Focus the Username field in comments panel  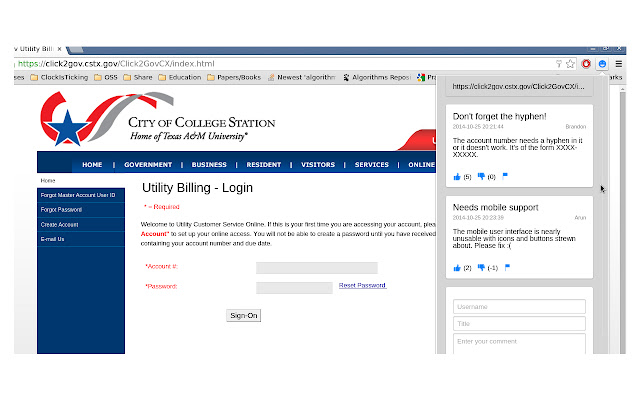pyautogui.click(x=519, y=307)
